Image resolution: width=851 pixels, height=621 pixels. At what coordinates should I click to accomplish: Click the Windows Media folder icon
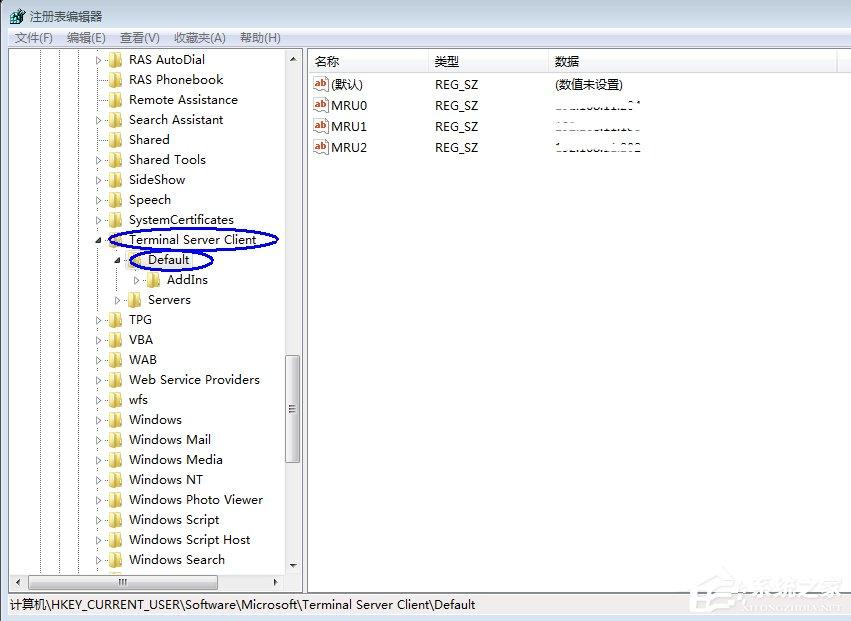[115, 460]
